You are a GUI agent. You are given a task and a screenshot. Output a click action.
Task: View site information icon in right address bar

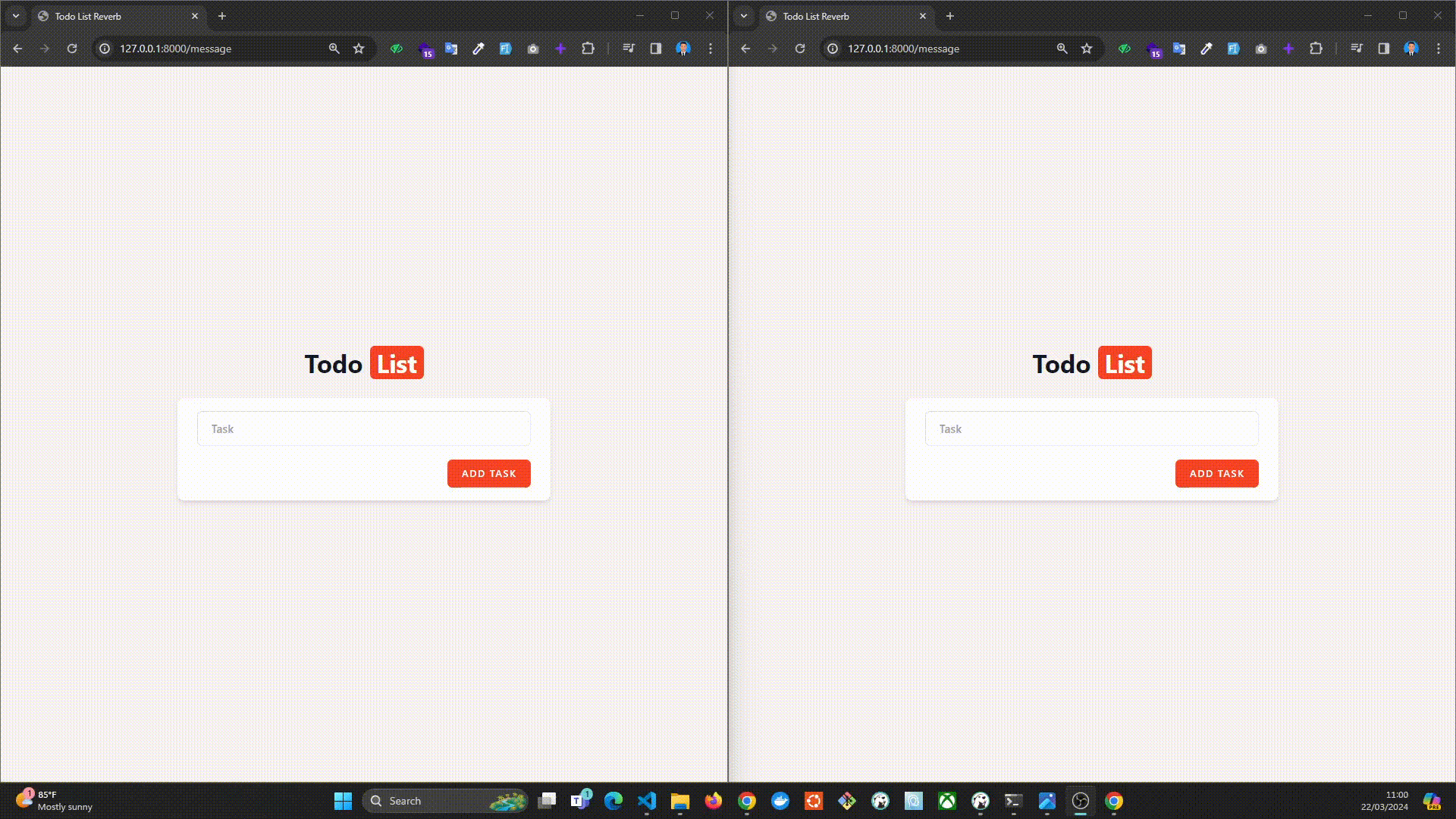tap(833, 49)
